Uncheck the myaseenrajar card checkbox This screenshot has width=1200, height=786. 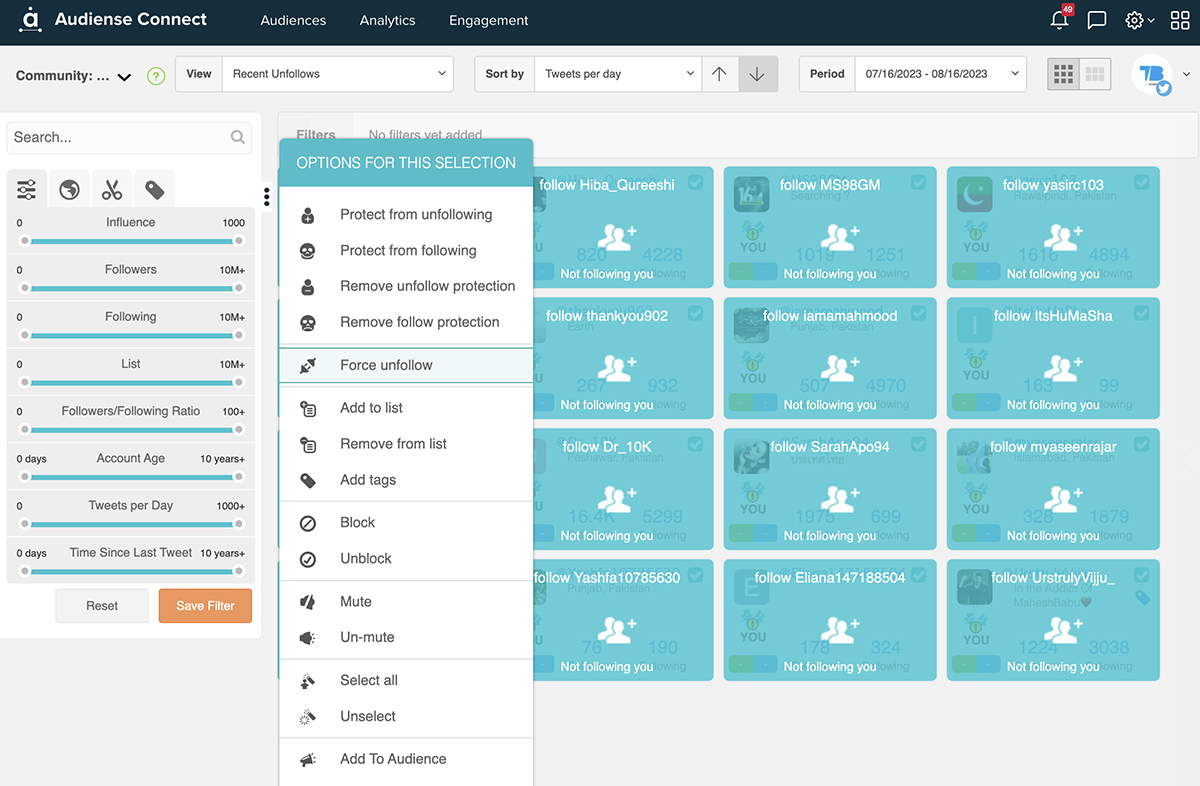pyautogui.click(x=1141, y=444)
